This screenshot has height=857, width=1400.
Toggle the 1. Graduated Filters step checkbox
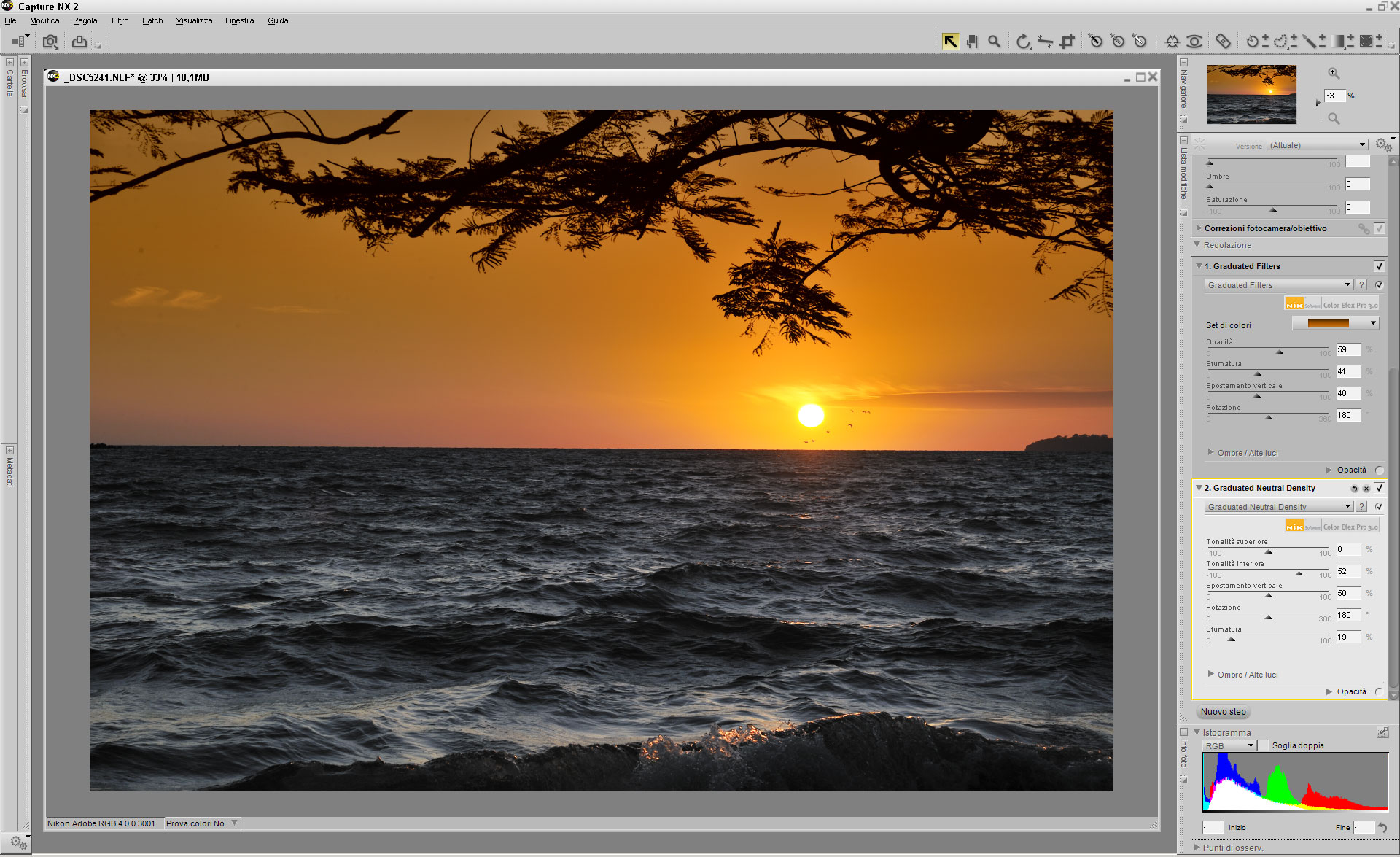coord(1379,266)
